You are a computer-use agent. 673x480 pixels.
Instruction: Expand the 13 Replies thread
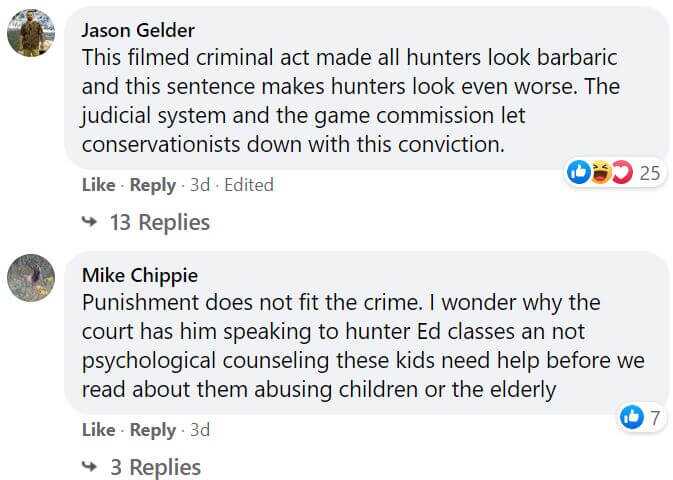[x=159, y=222]
